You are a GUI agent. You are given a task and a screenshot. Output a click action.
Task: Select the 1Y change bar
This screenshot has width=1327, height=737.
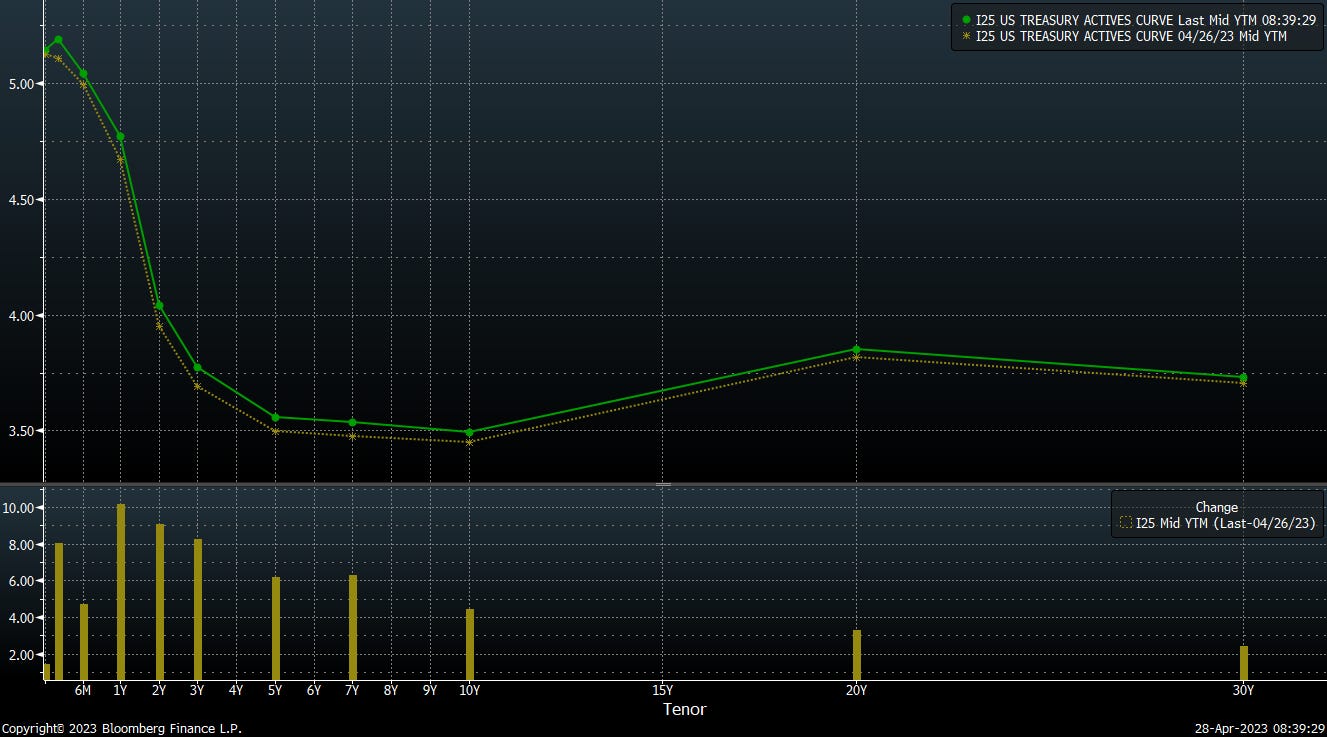121,592
